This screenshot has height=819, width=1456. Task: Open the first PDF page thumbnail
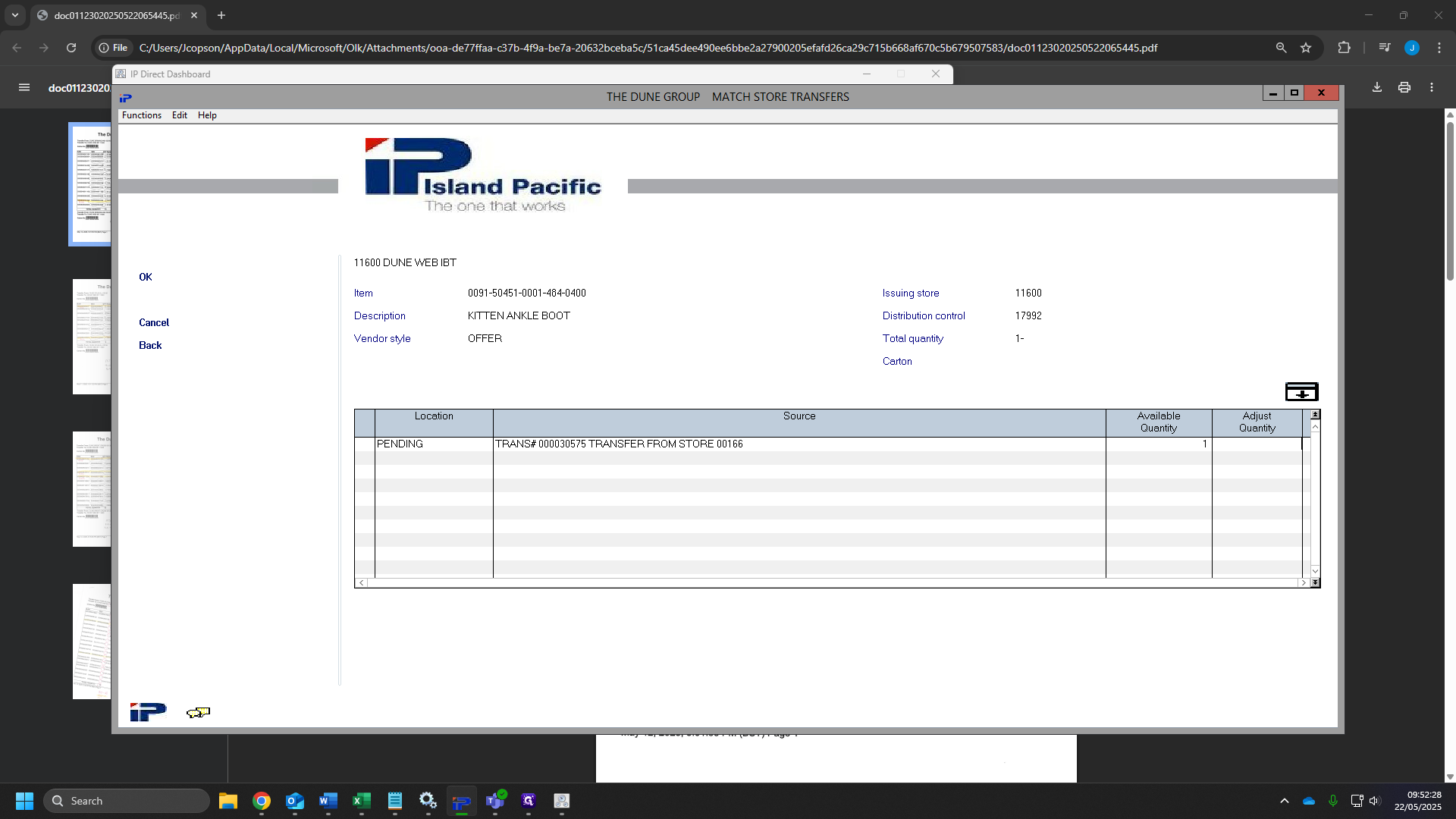91,184
